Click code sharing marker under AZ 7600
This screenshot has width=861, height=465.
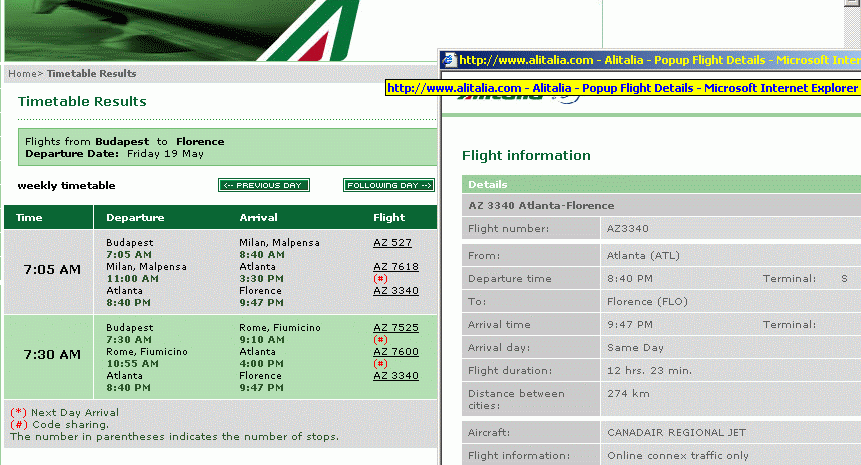[x=381, y=363]
